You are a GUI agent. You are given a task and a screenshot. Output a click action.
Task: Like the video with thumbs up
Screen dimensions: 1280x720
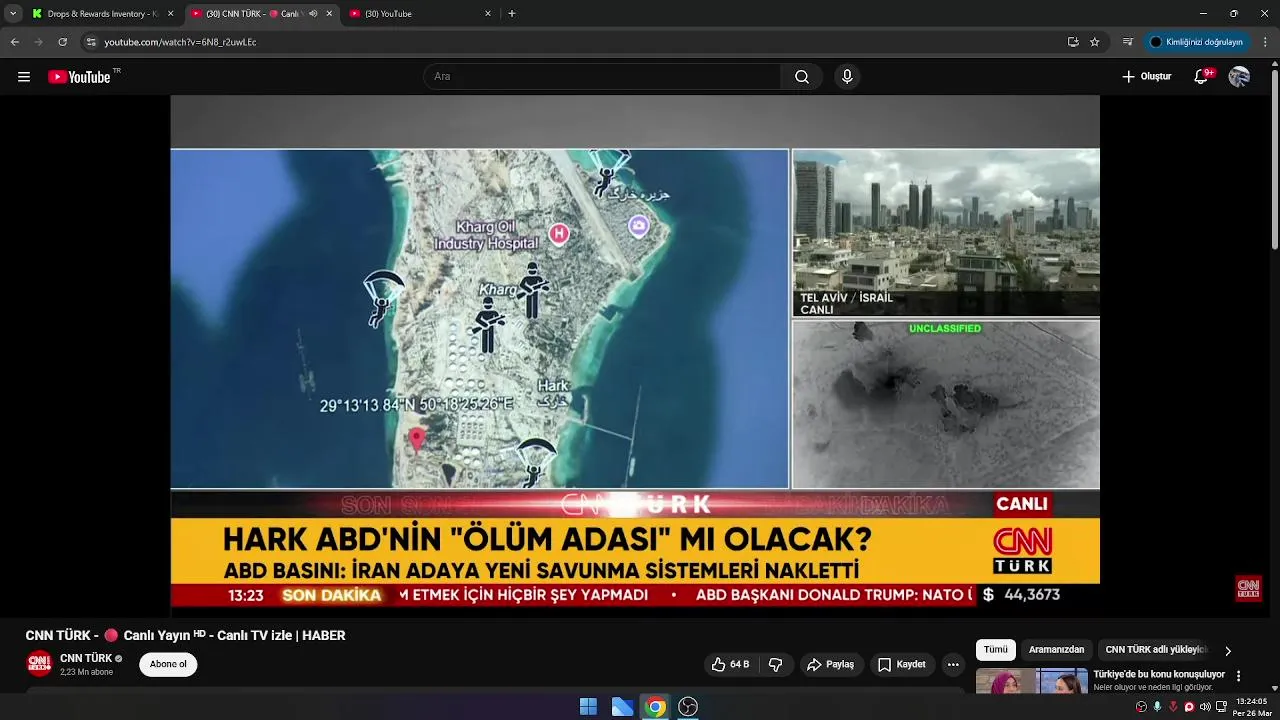coord(730,665)
